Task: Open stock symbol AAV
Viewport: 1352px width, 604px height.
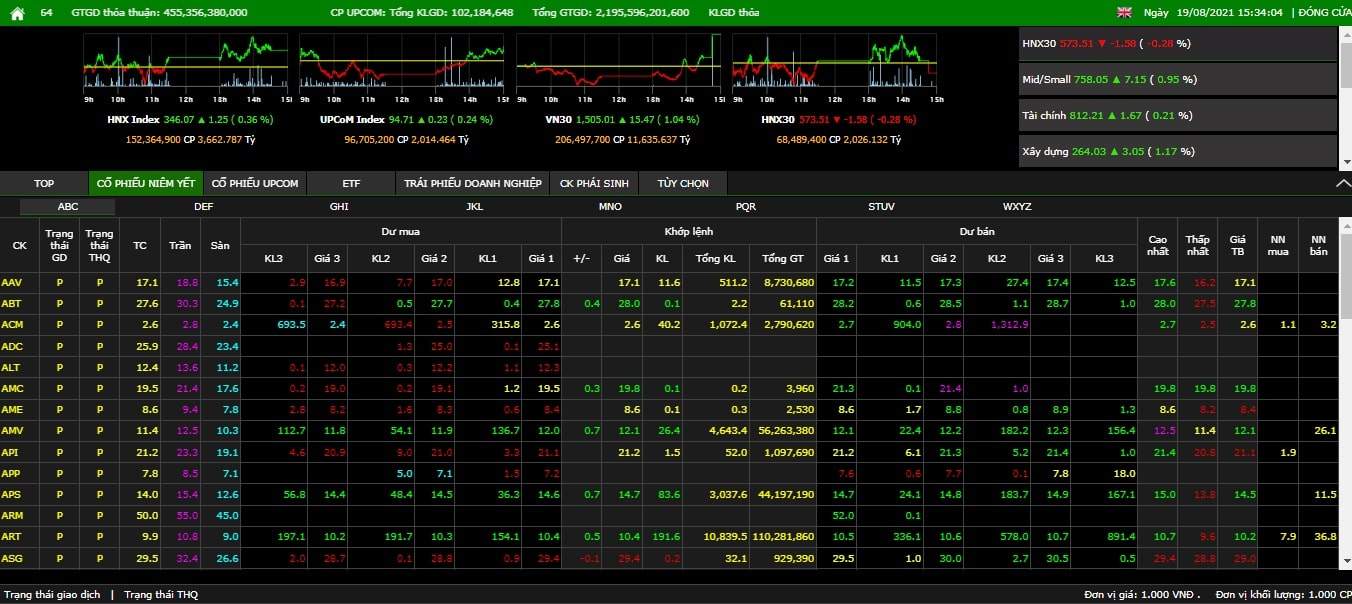Action: coord(12,283)
